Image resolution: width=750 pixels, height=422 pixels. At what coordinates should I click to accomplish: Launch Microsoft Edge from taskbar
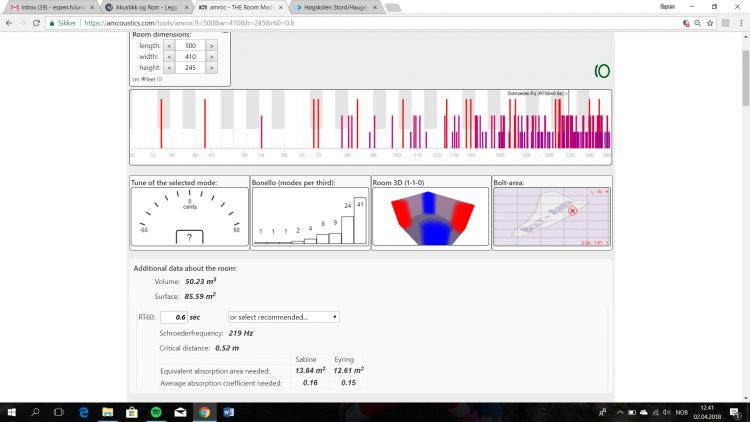tap(84, 412)
